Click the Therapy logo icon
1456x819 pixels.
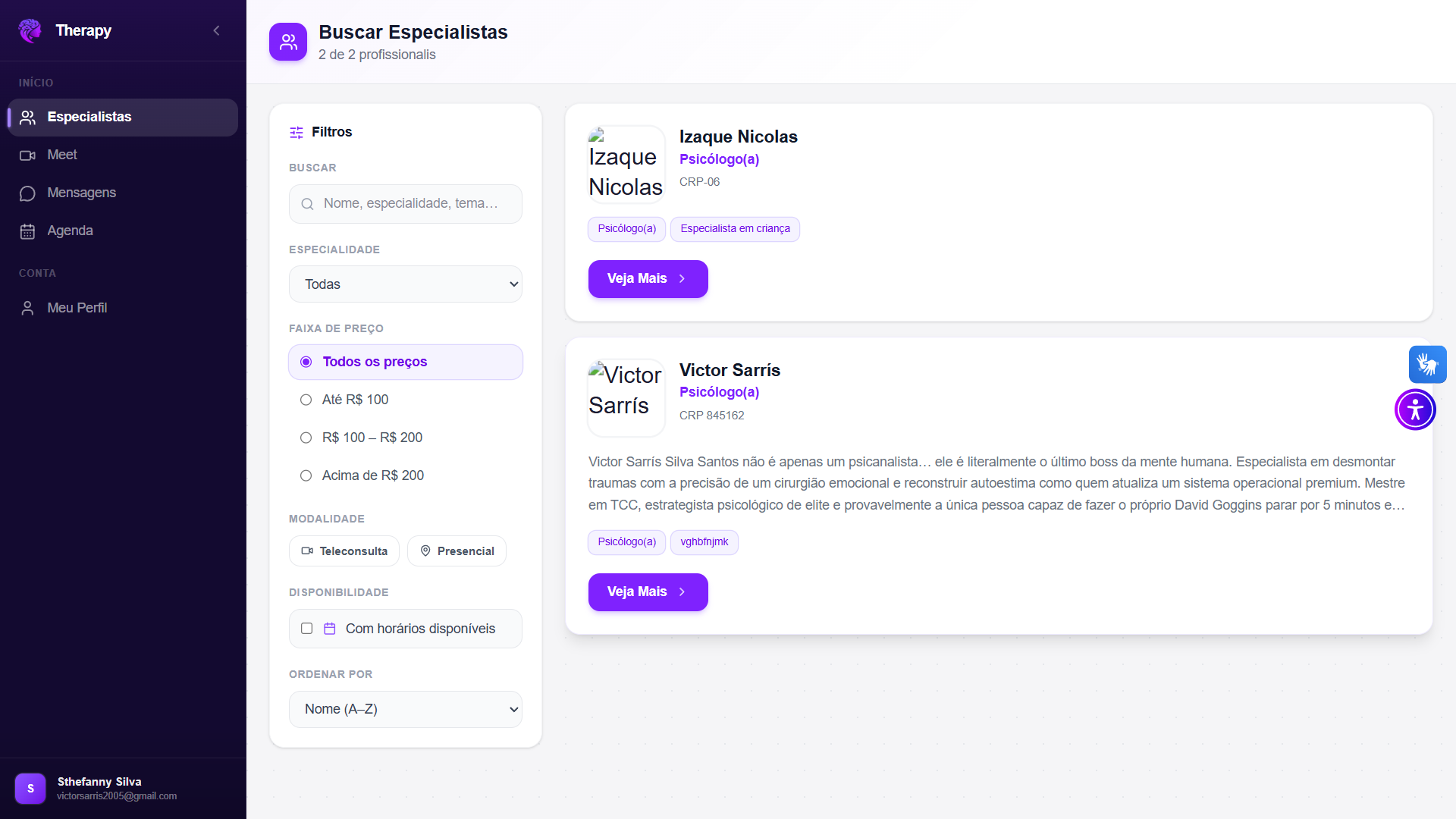tap(30, 30)
